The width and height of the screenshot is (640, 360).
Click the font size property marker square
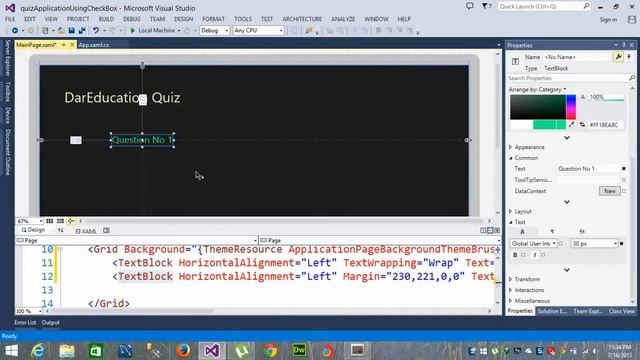click(622, 244)
